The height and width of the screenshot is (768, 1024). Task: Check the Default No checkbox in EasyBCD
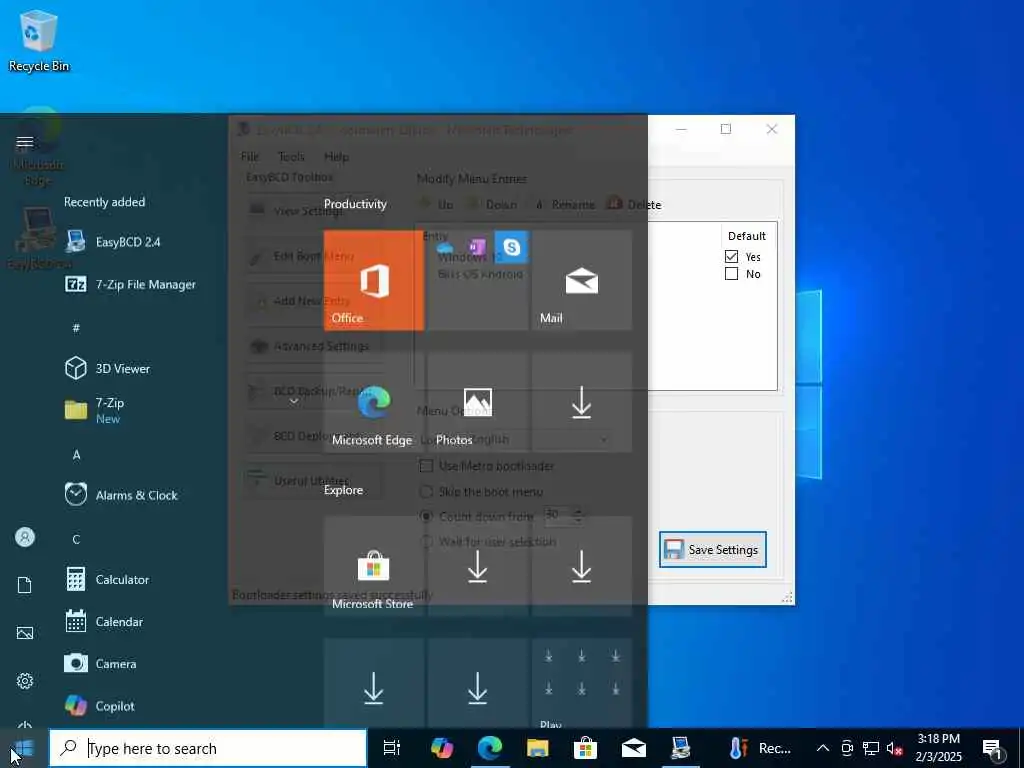[x=731, y=274]
